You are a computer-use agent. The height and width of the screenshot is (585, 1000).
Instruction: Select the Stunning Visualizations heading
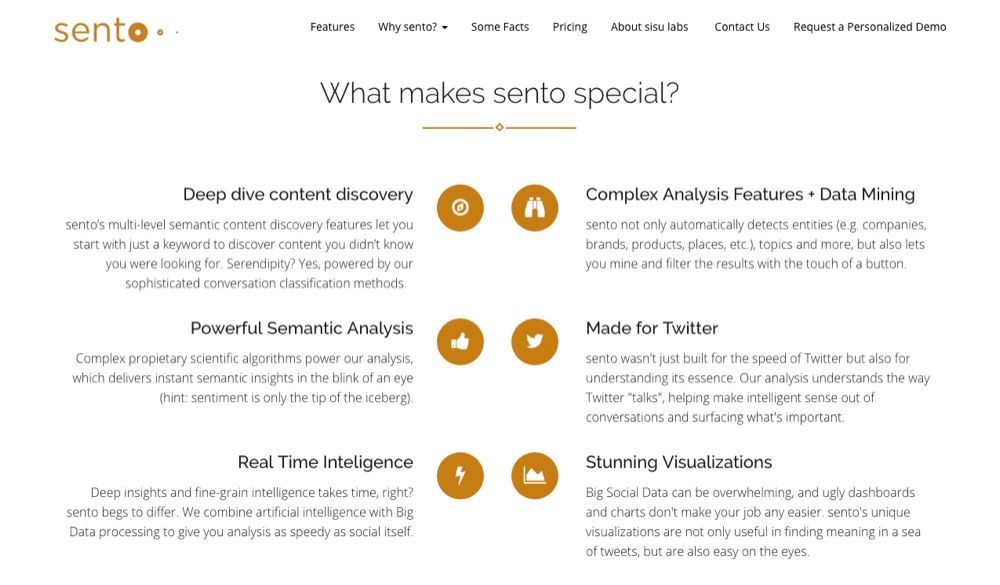point(679,462)
